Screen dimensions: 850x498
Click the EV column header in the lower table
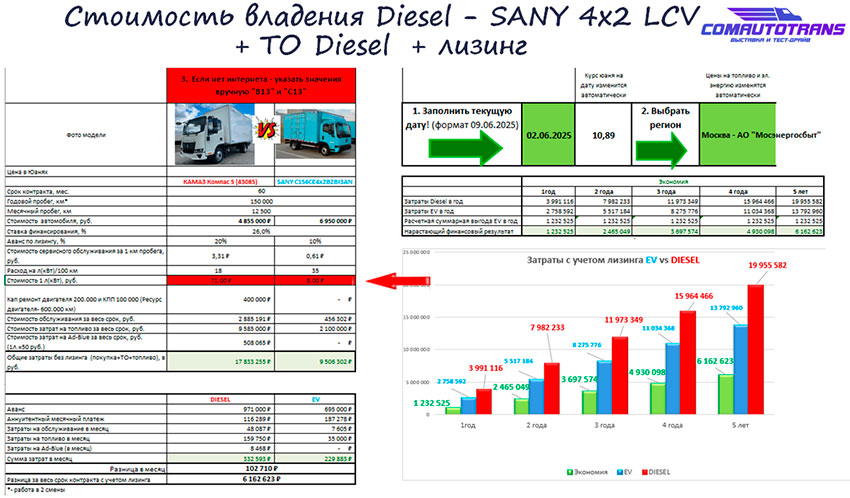click(315, 399)
